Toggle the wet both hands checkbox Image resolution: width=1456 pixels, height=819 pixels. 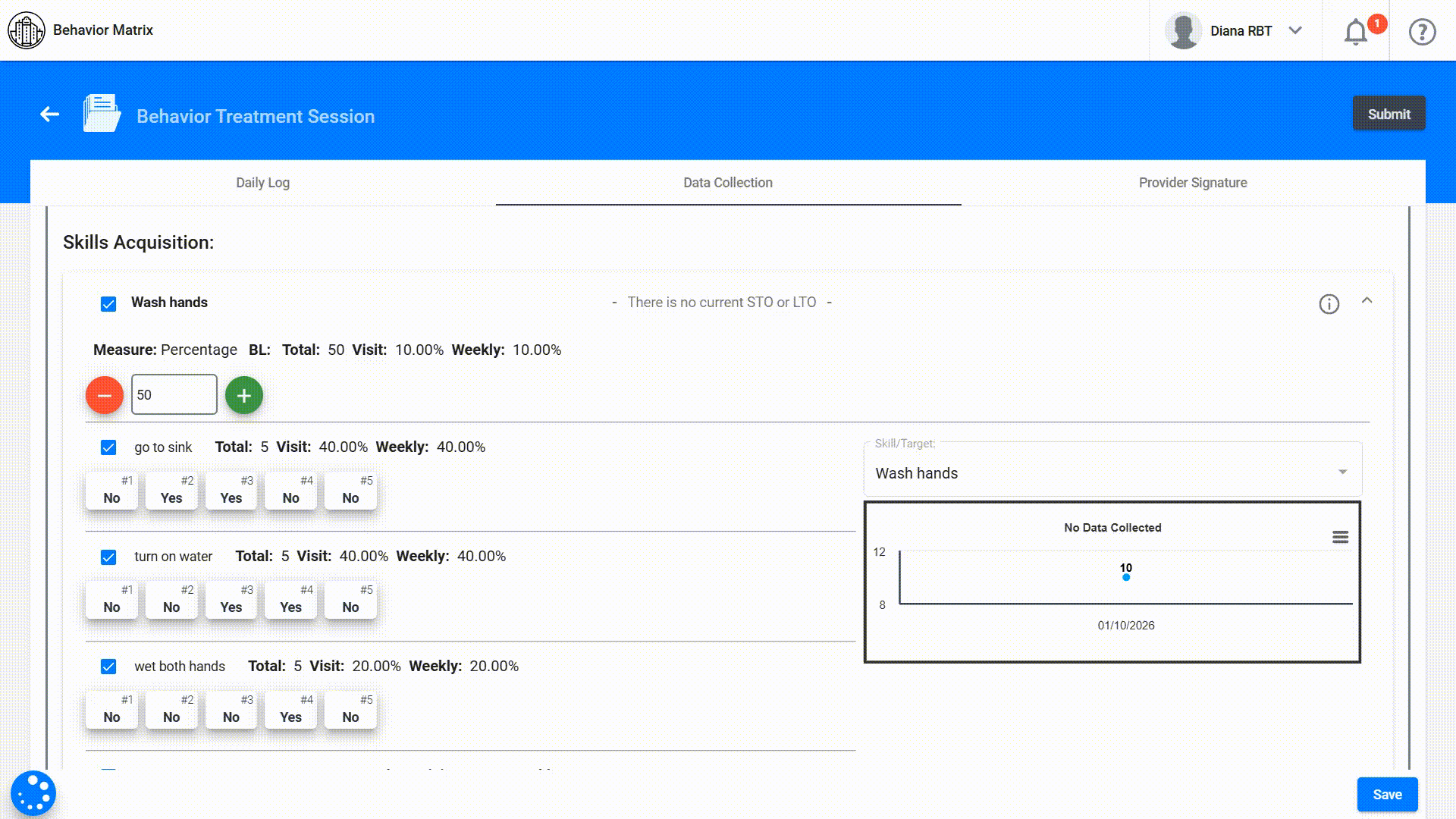pyautogui.click(x=108, y=667)
